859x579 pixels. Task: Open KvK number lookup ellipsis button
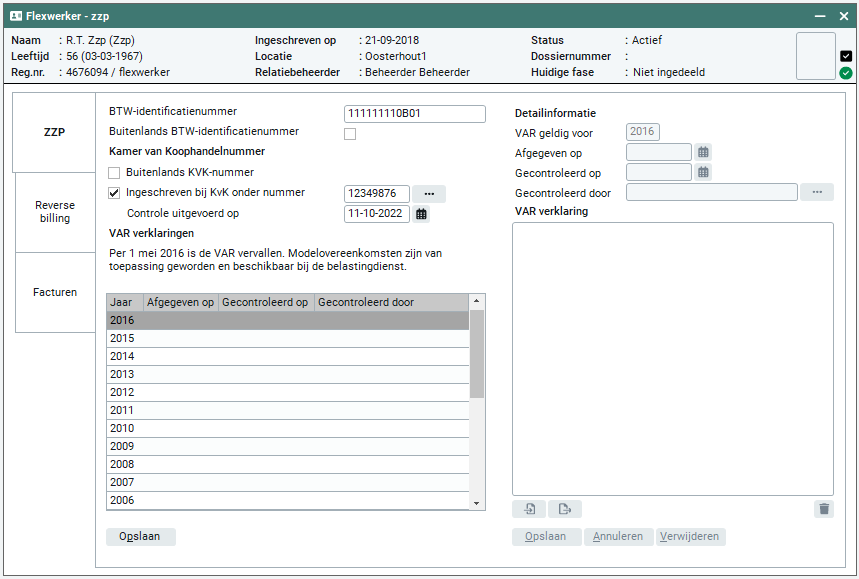tap(428, 194)
